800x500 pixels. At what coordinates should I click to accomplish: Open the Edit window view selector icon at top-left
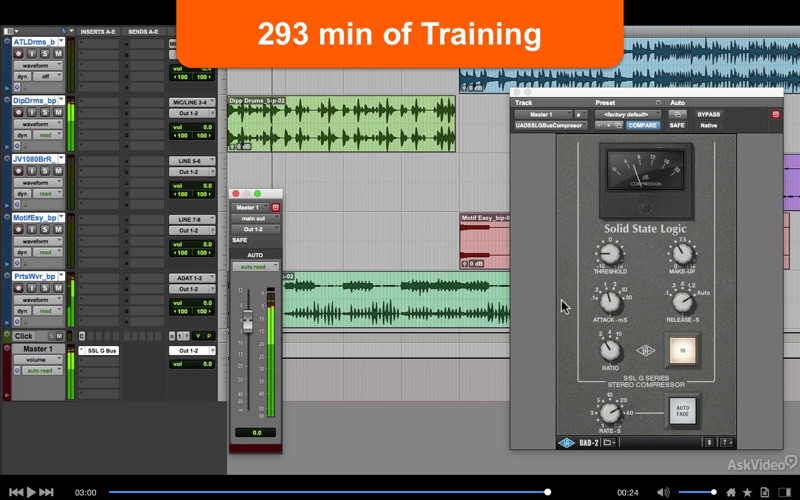click(x=10, y=31)
